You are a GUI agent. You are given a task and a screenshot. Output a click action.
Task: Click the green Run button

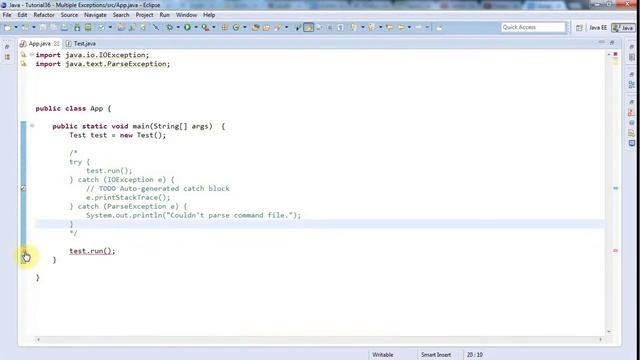pyautogui.click(x=187, y=27)
